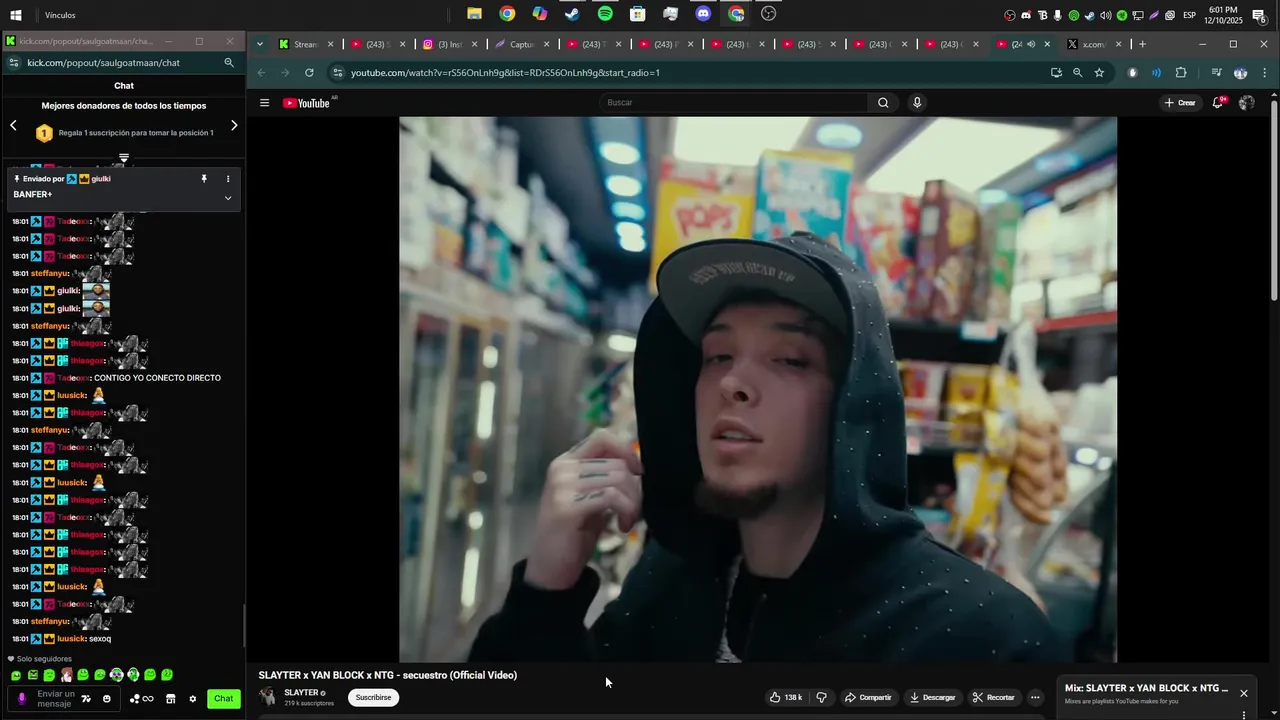Open File Explorer from the taskbar
Viewport: 1280px width, 720px height.
(474, 14)
